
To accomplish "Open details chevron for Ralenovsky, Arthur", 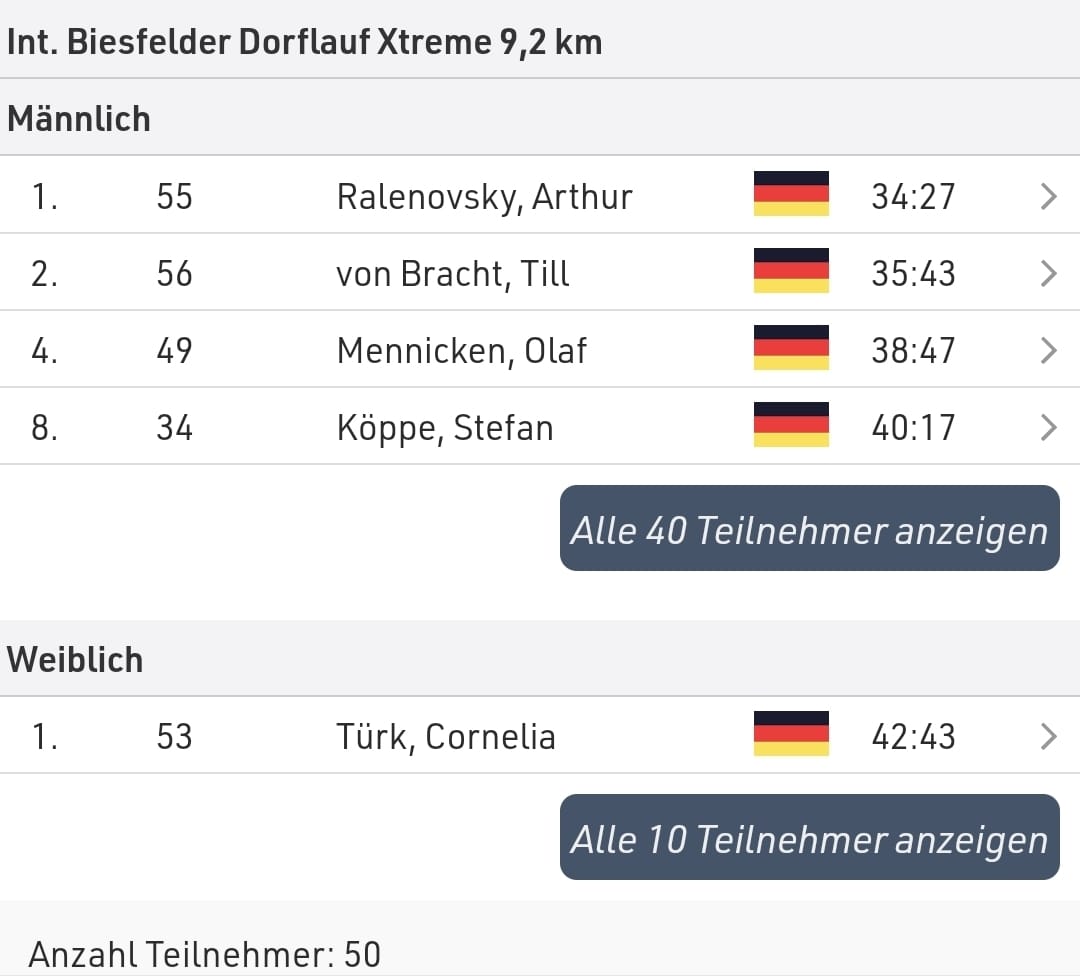I will tap(1048, 196).
